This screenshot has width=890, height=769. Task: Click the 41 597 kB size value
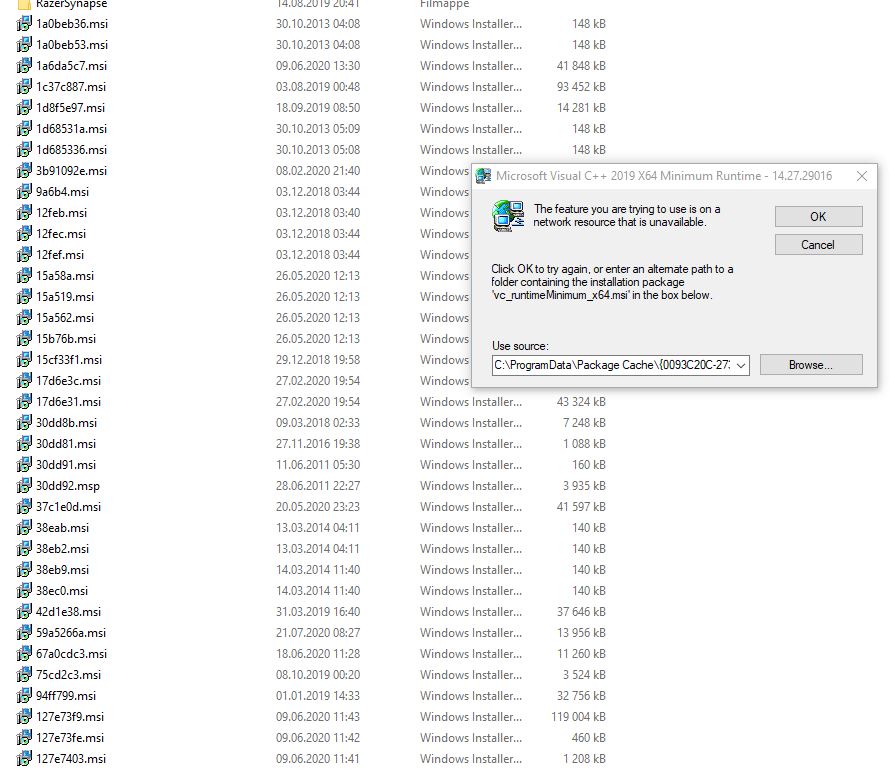pos(581,507)
